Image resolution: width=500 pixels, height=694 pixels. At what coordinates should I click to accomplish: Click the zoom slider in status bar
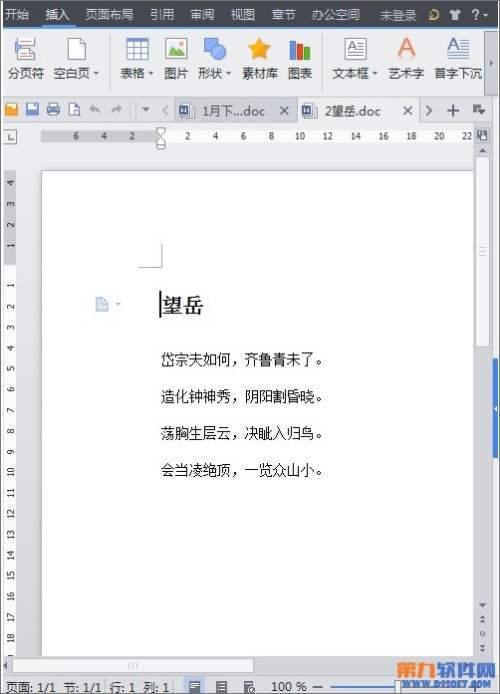pyautogui.click(x=397, y=686)
